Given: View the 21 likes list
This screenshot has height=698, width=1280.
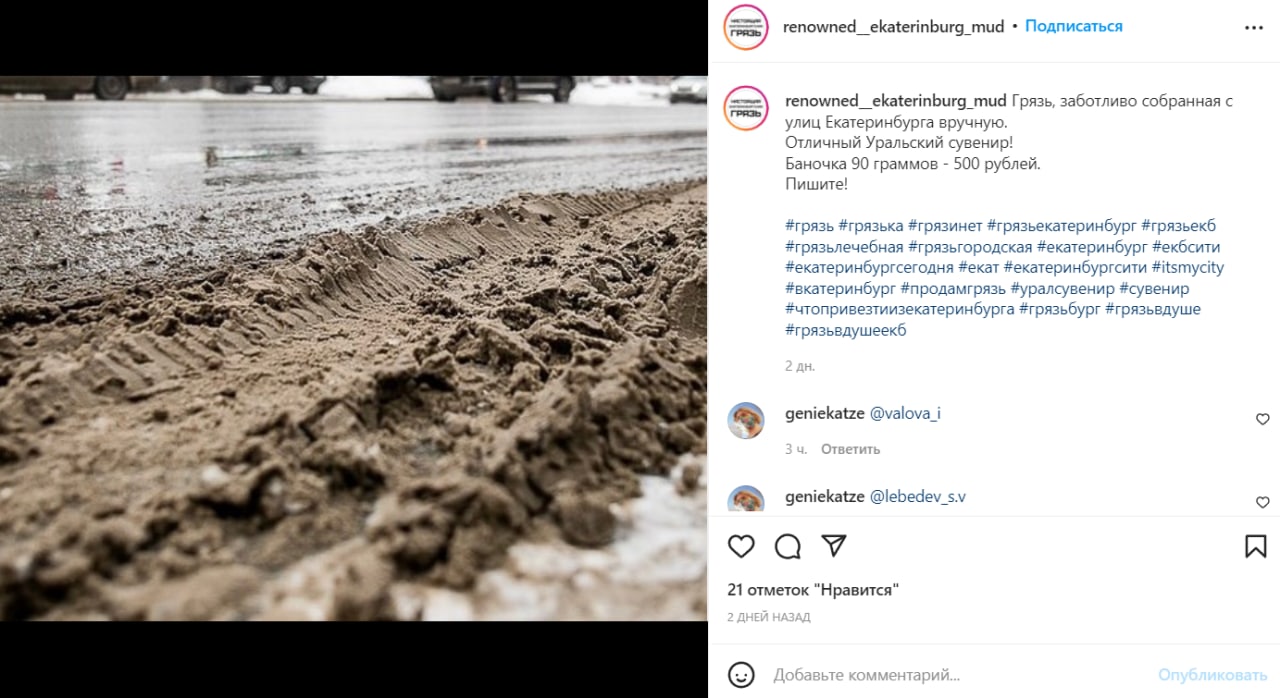Looking at the screenshot, I should (x=813, y=590).
